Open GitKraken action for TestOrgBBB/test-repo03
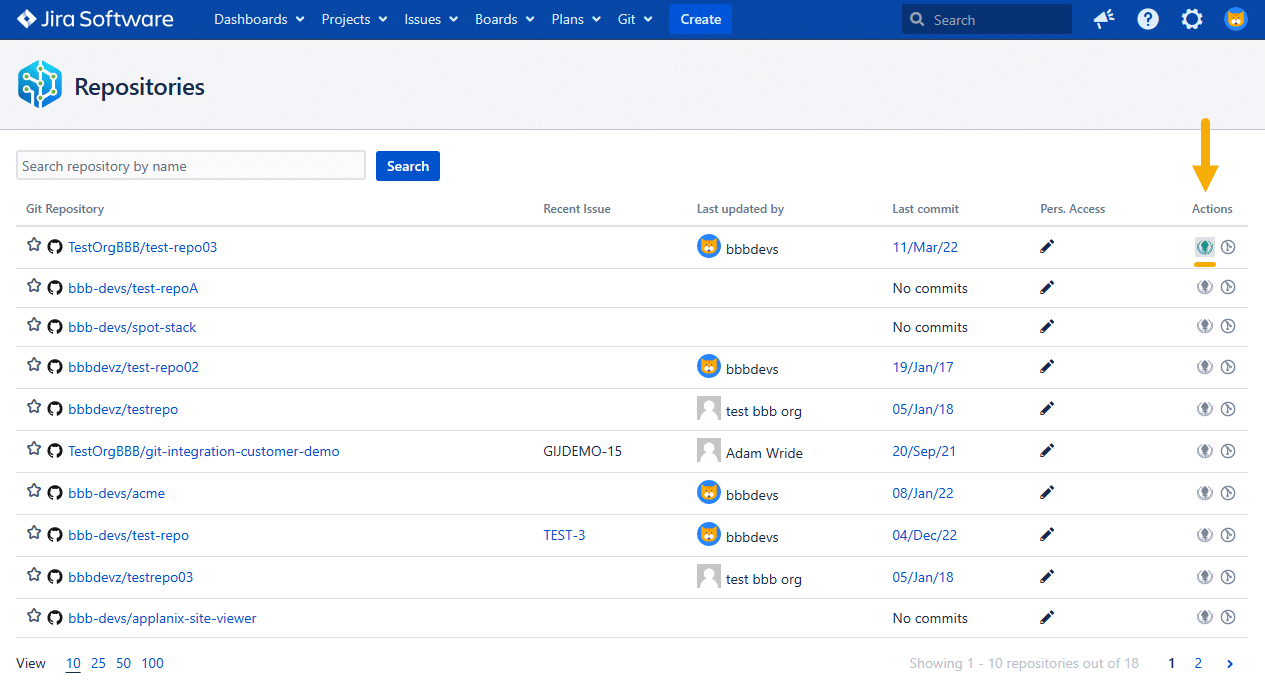1265x692 pixels. point(1205,247)
